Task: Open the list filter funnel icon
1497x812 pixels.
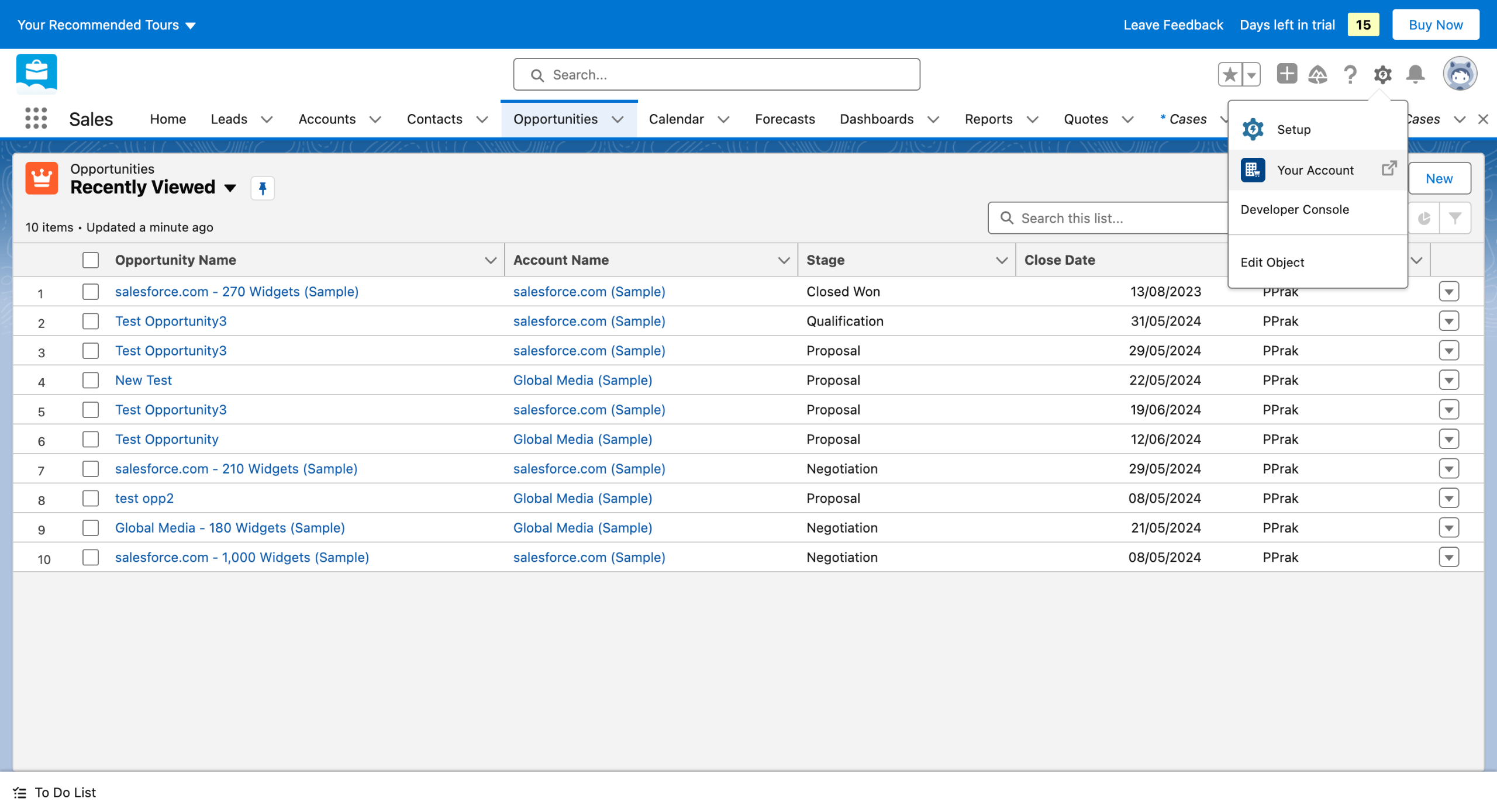Action: [1455, 218]
